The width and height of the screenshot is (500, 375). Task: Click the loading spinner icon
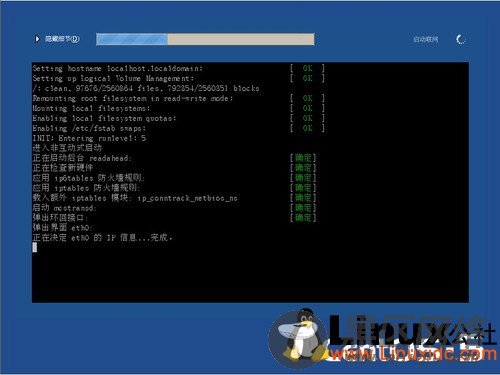tap(461, 39)
